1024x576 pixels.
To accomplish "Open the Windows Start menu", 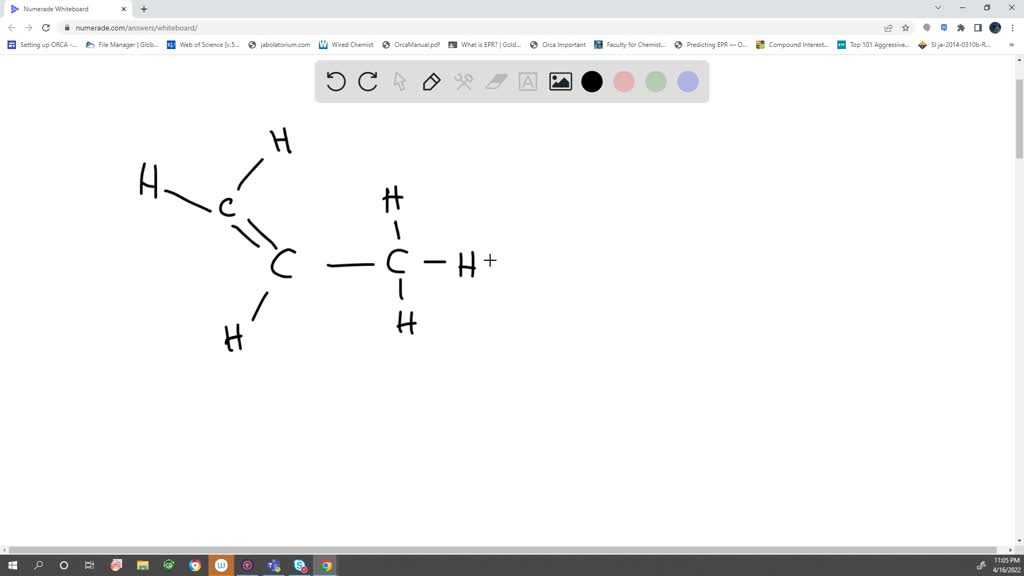I will coord(11,565).
